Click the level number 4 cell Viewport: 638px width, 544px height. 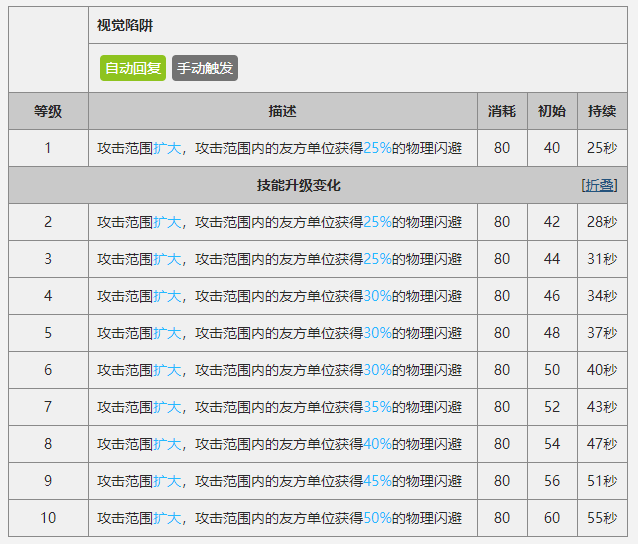pyautogui.click(x=48, y=296)
